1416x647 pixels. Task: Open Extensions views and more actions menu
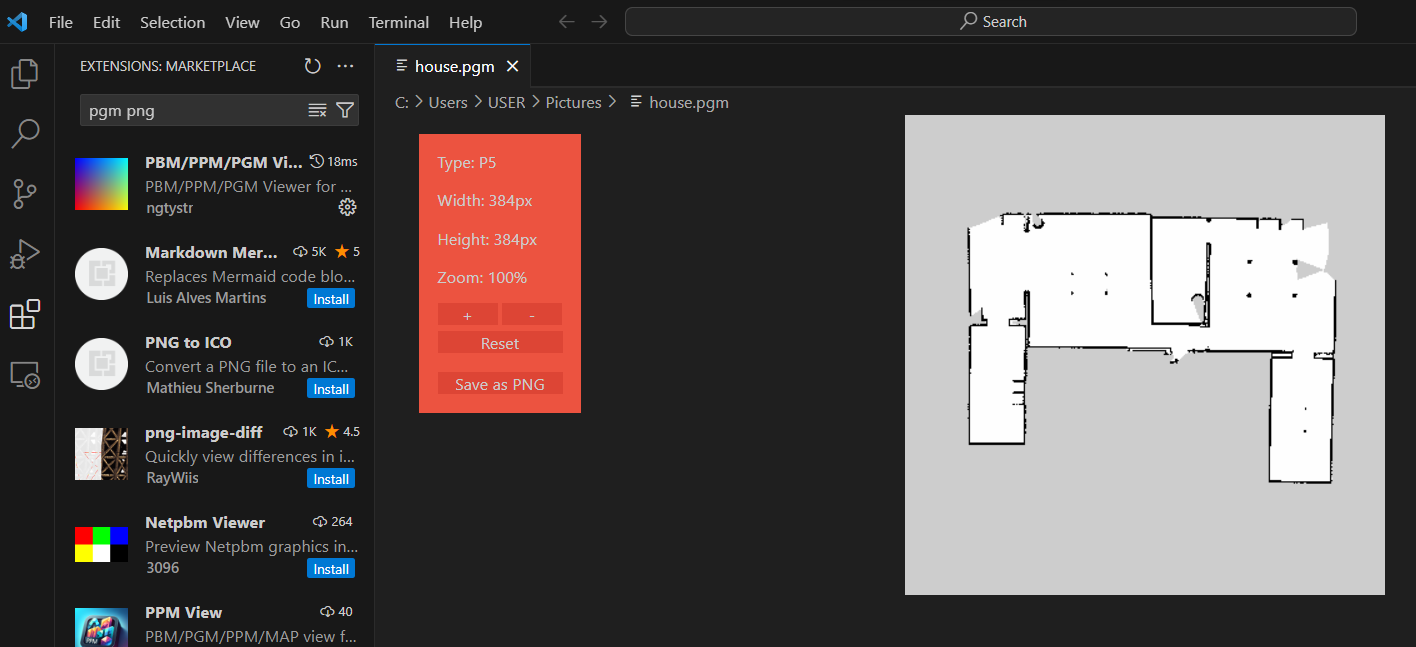point(346,66)
